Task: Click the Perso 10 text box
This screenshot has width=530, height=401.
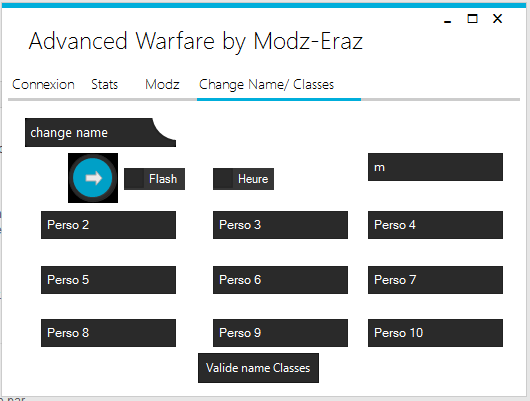Action: [x=435, y=333]
